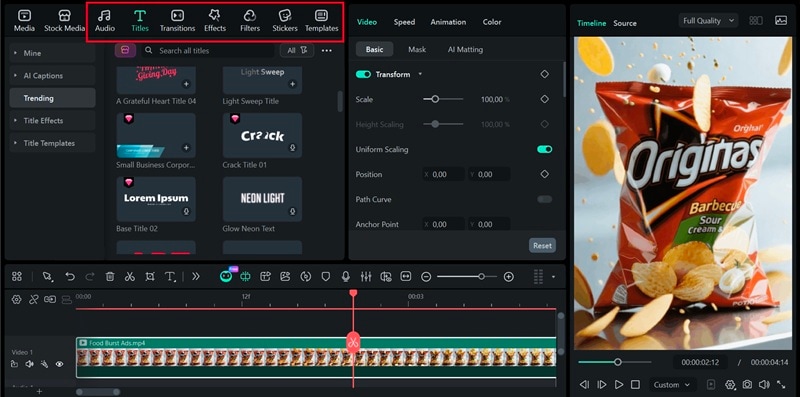Mute the Video 1 track

tap(29, 364)
